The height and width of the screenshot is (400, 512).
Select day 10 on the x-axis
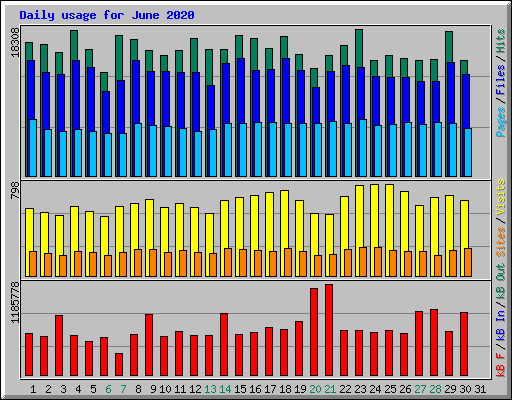165,389
